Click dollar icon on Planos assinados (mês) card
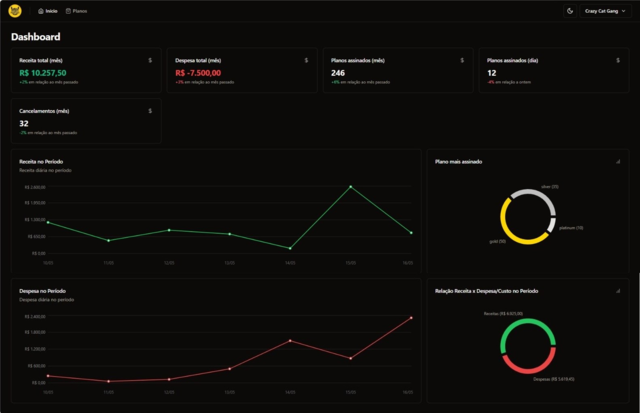Screen dimensions: 640x413 point(462,60)
